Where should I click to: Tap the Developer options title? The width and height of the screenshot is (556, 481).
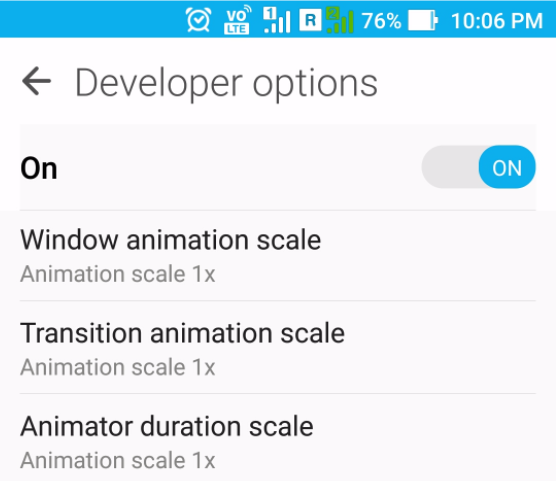pyautogui.click(x=226, y=84)
